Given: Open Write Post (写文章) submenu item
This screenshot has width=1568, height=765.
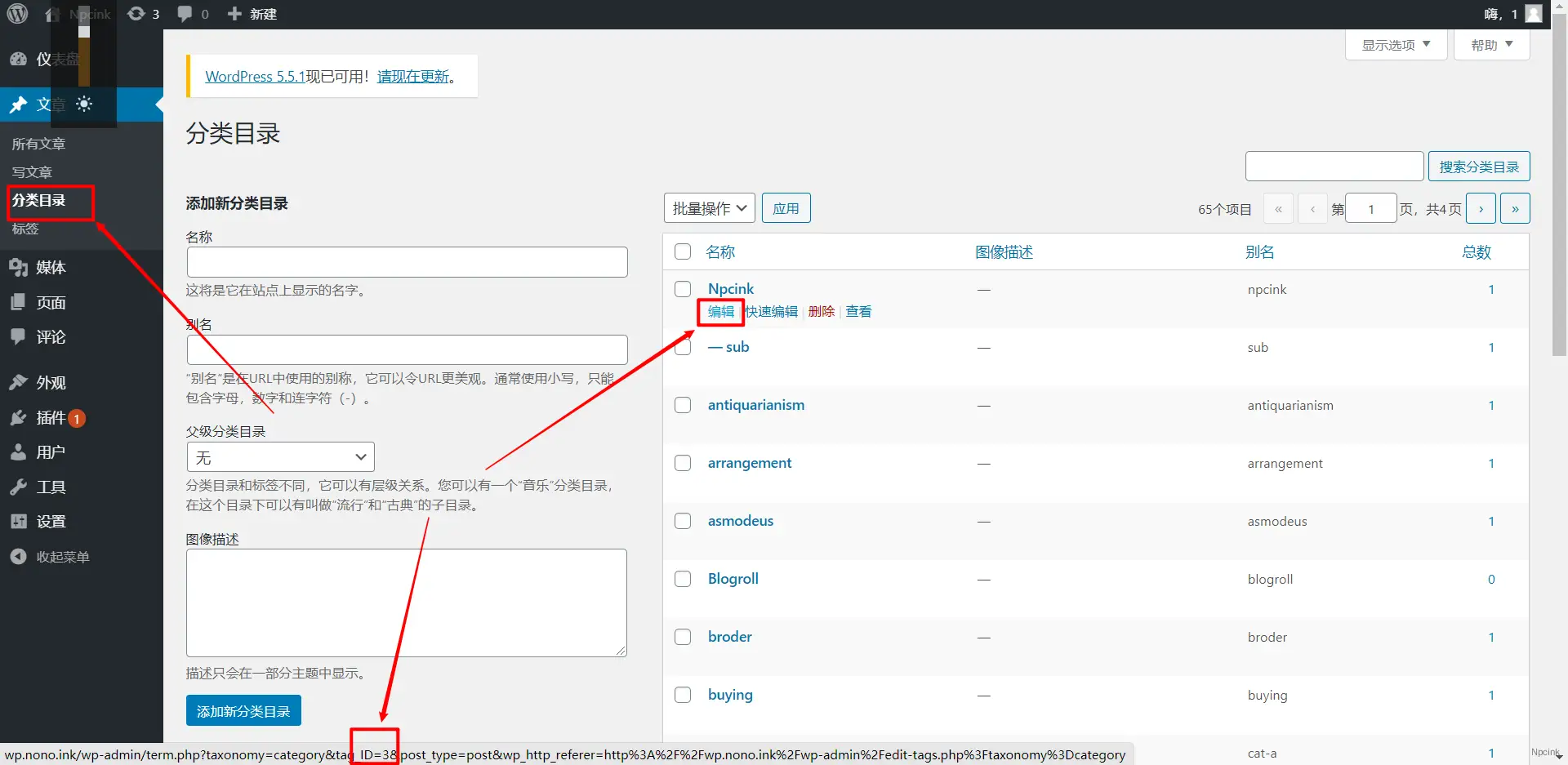Looking at the screenshot, I should pyautogui.click(x=32, y=172).
